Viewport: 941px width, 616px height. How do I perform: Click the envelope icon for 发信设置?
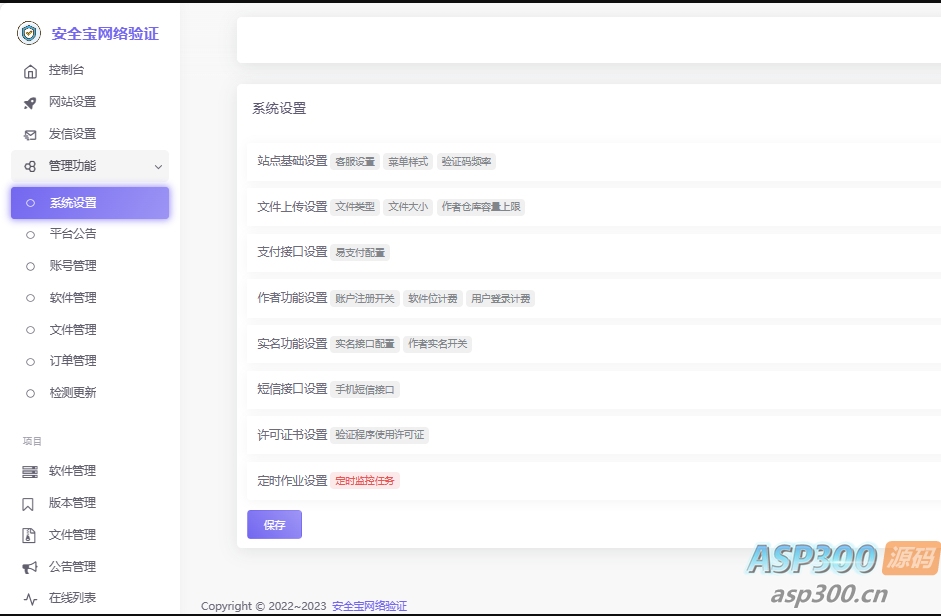tap(30, 133)
